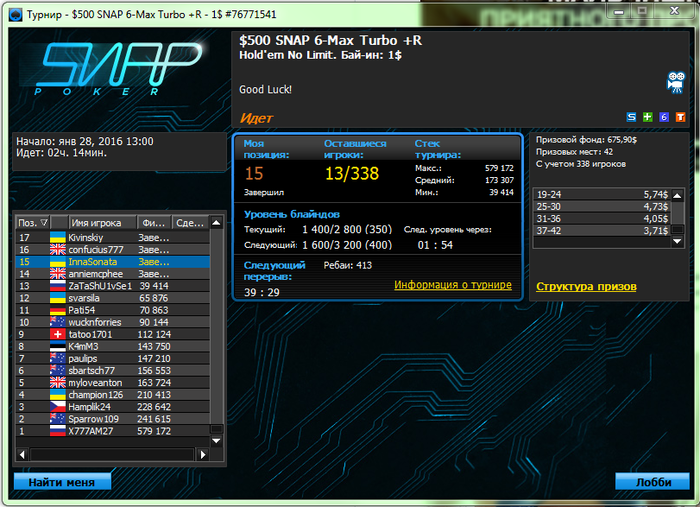Select the prize row 31-36
The height and width of the screenshot is (507, 700).
pos(602,219)
